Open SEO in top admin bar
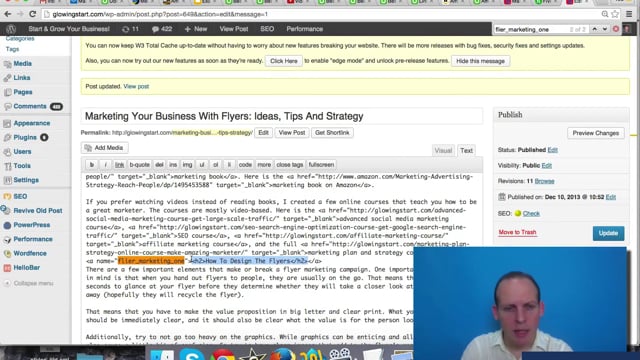The height and width of the screenshot is (360, 640). click(x=267, y=29)
